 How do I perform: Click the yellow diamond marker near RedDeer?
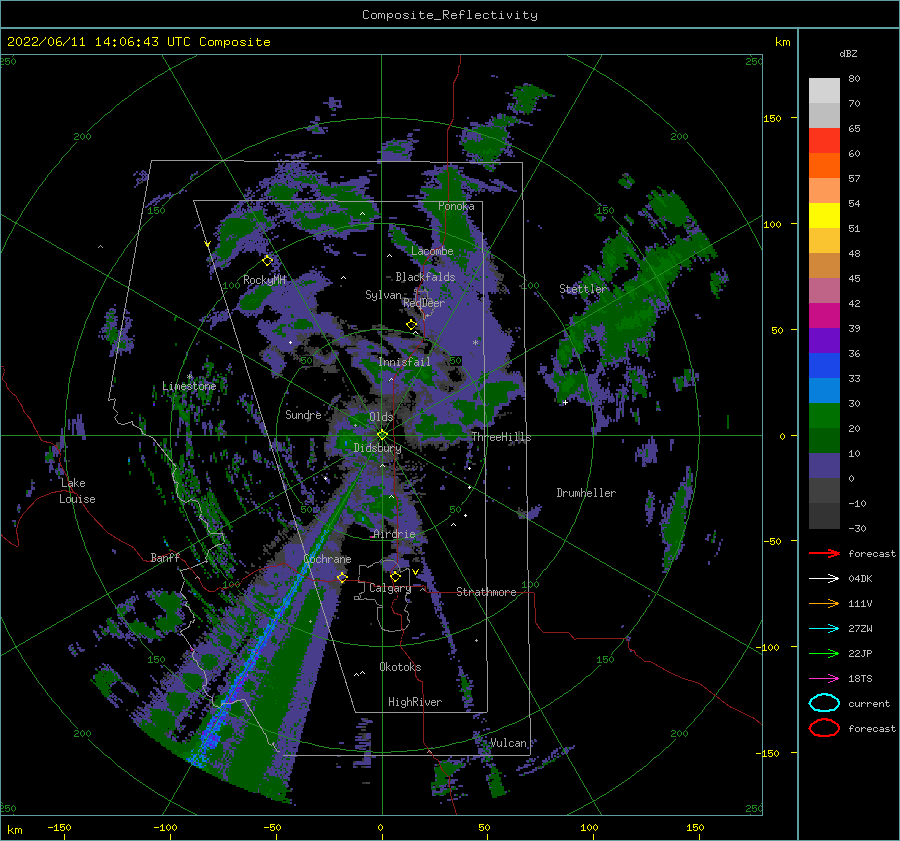(x=411, y=325)
